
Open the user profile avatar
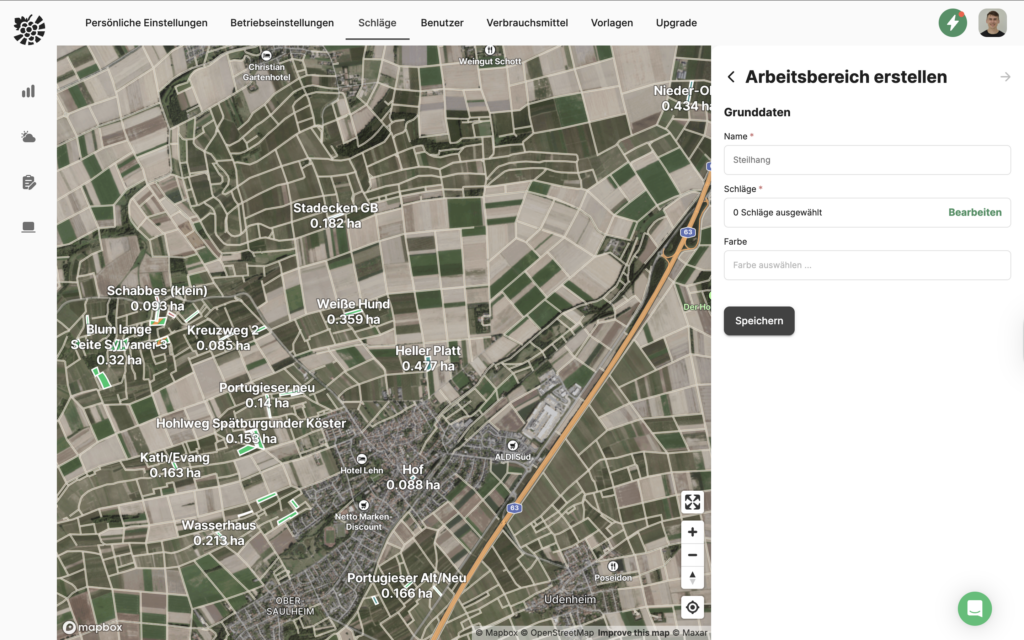tap(992, 23)
